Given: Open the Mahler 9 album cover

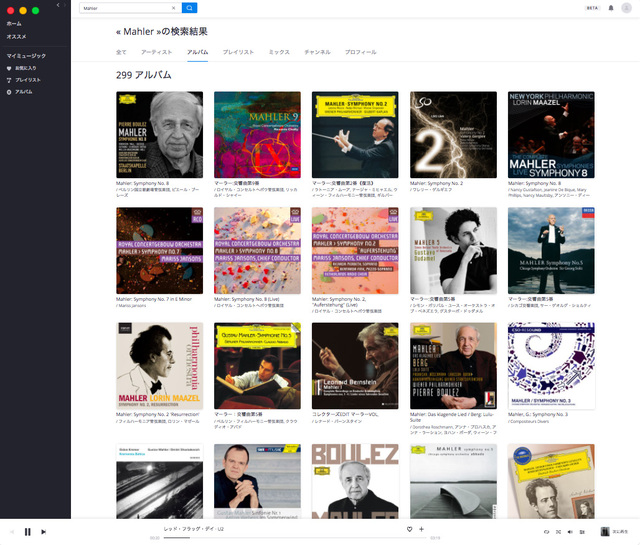Looking at the screenshot, I should point(257,135).
